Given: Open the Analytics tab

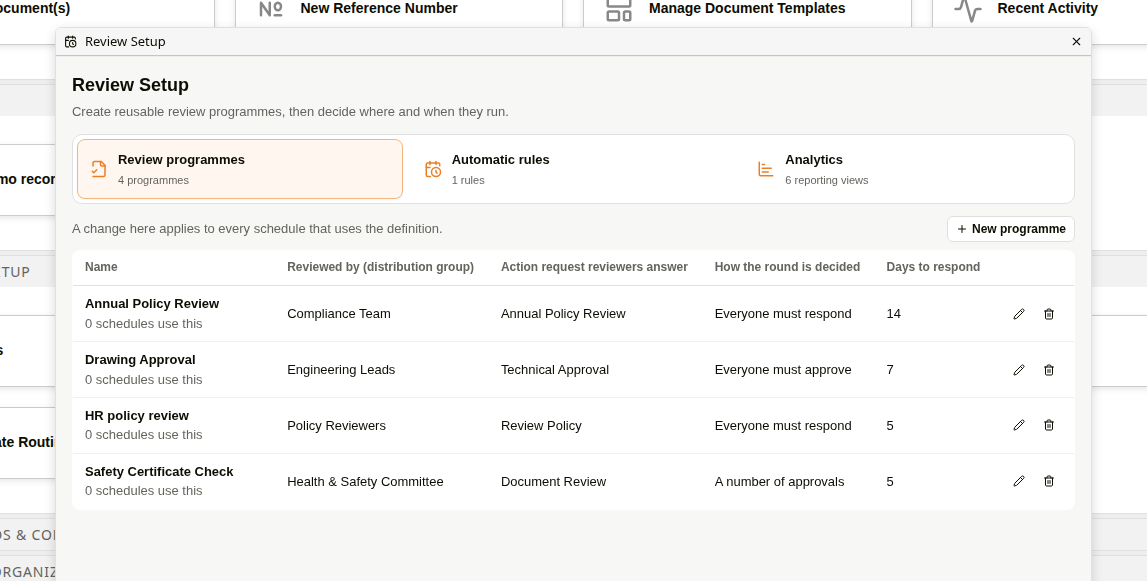Looking at the screenshot, I should pyautogui.click(x=907, y=169).
